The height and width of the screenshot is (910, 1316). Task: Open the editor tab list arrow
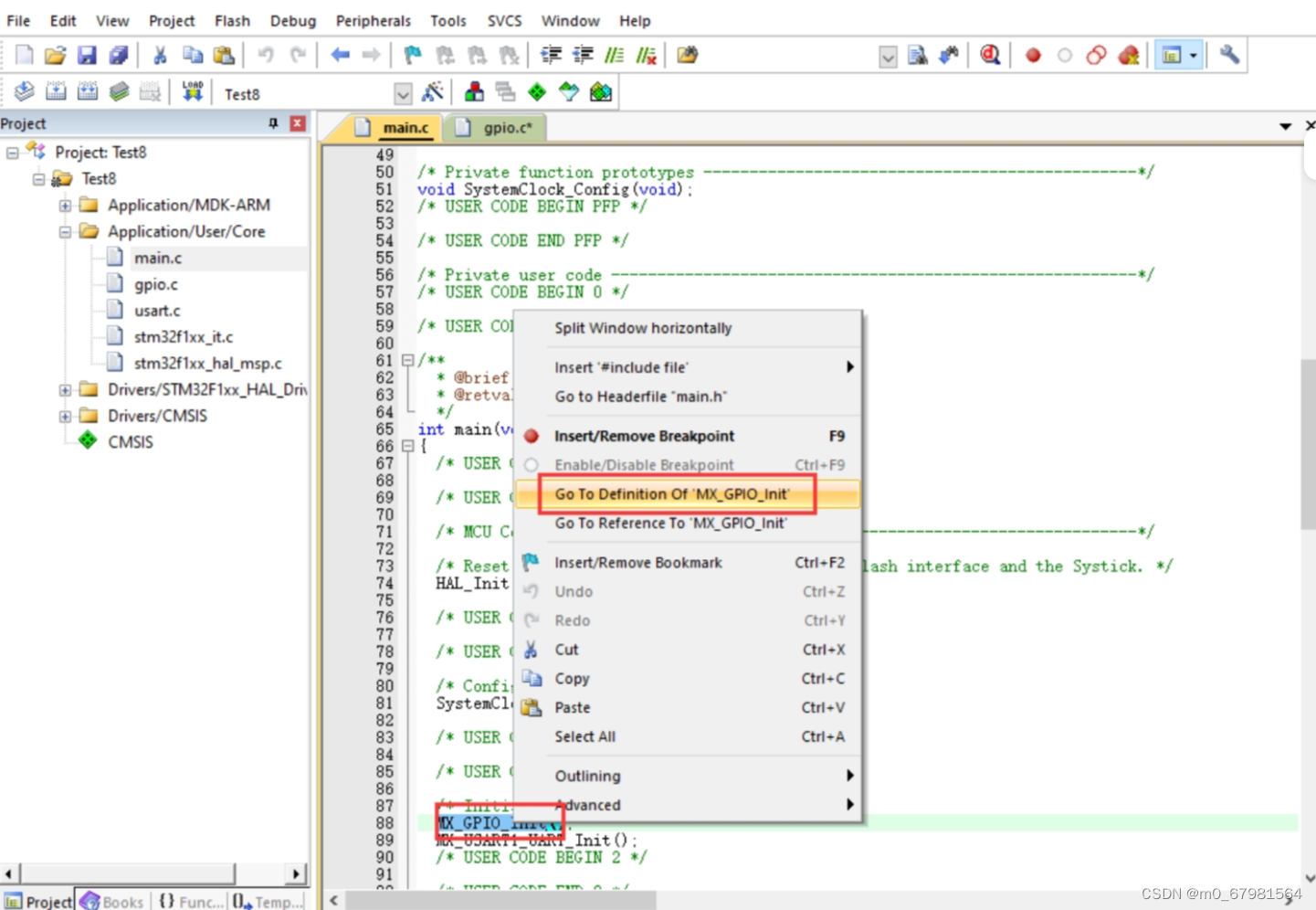coord(1285,126)
